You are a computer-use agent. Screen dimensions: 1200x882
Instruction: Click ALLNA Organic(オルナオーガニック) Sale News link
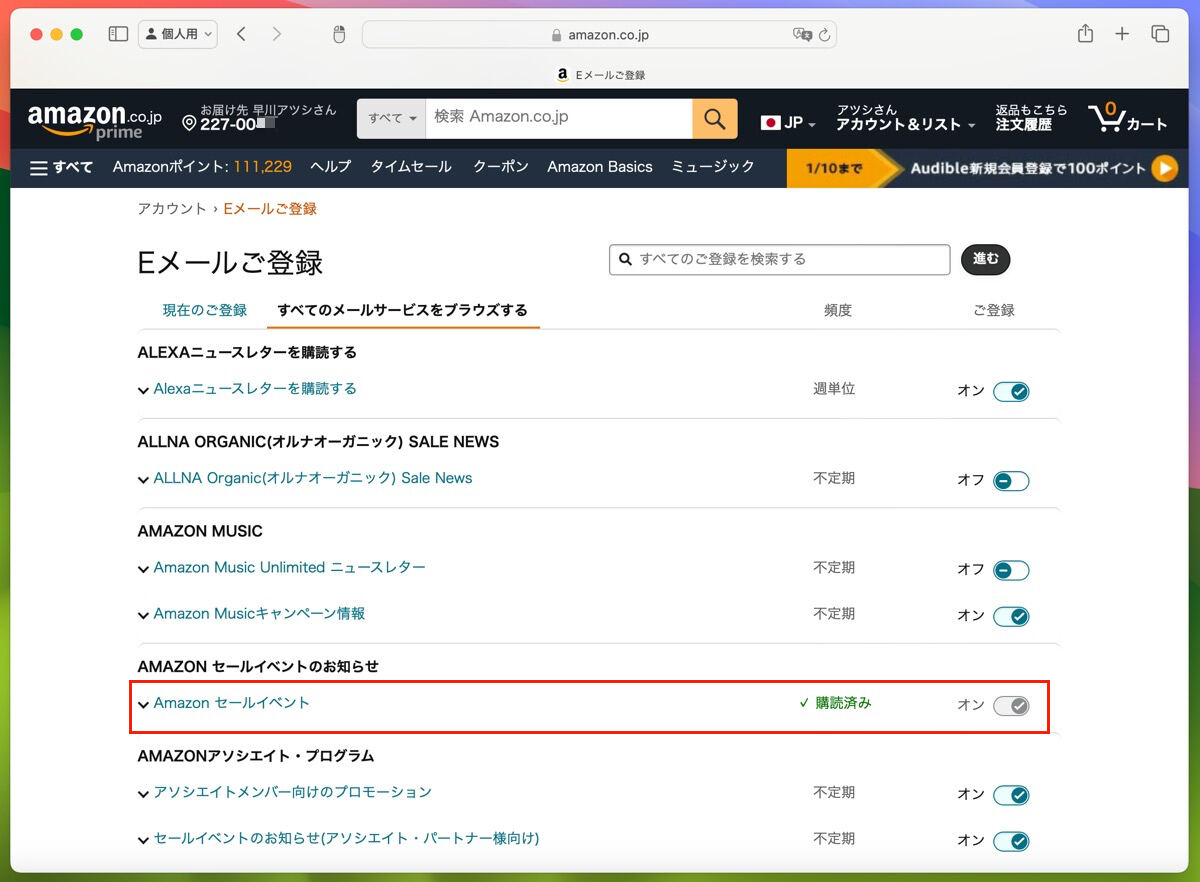(x=313, y=478)
